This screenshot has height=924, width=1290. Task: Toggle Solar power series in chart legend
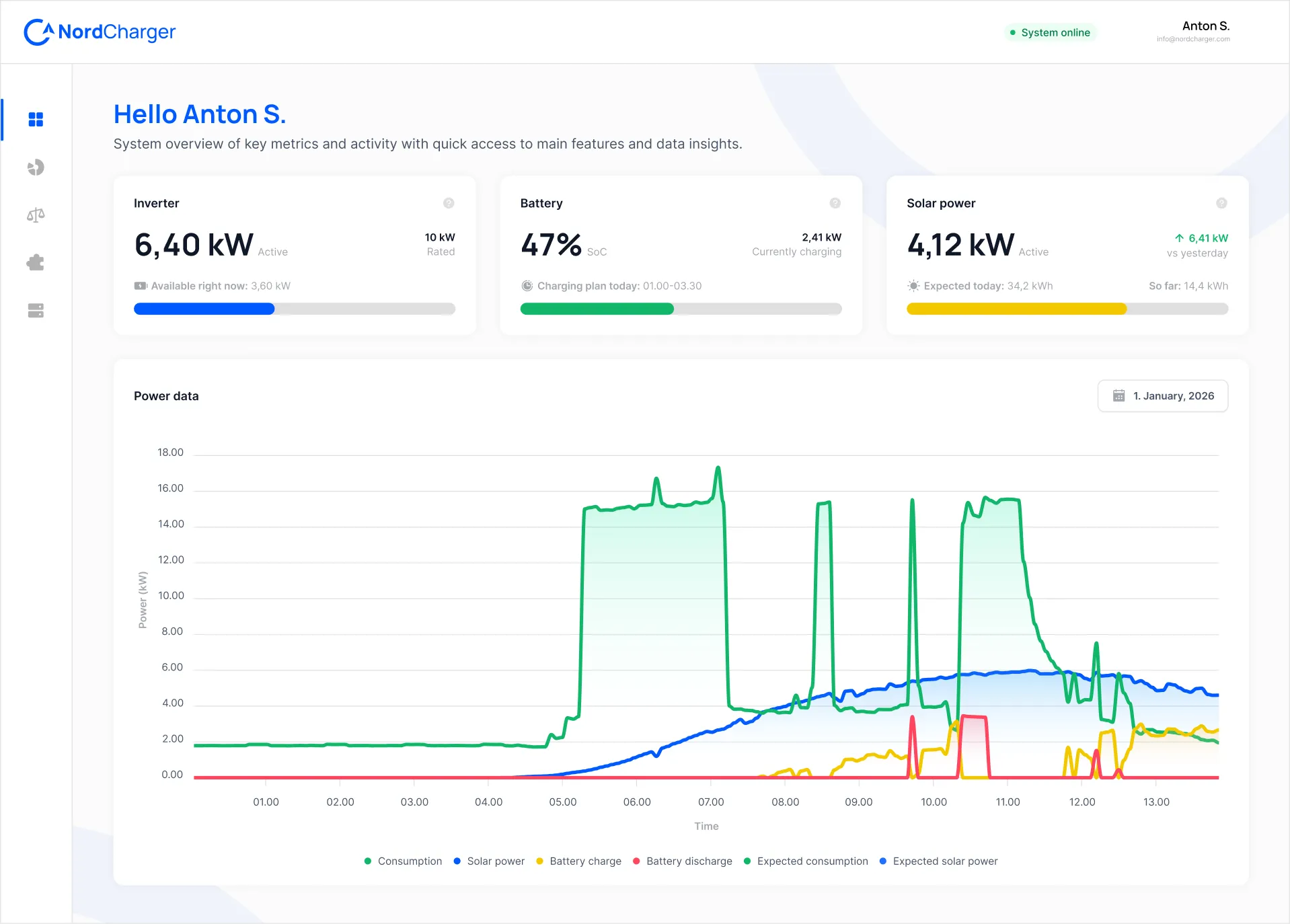(489, 861)
